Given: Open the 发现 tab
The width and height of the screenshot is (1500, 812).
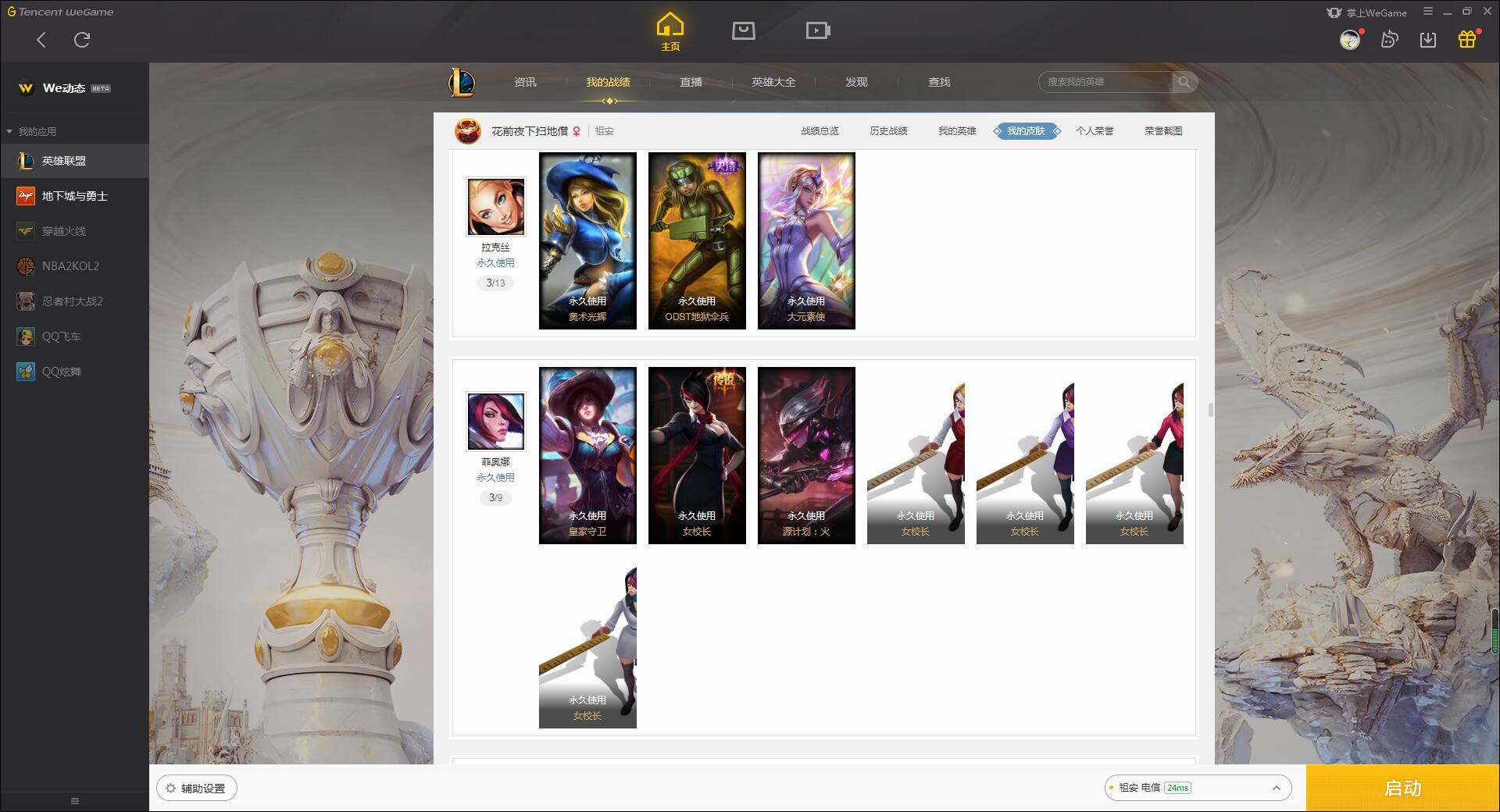Looking at the screenshot, I should [x=856, y=82].
